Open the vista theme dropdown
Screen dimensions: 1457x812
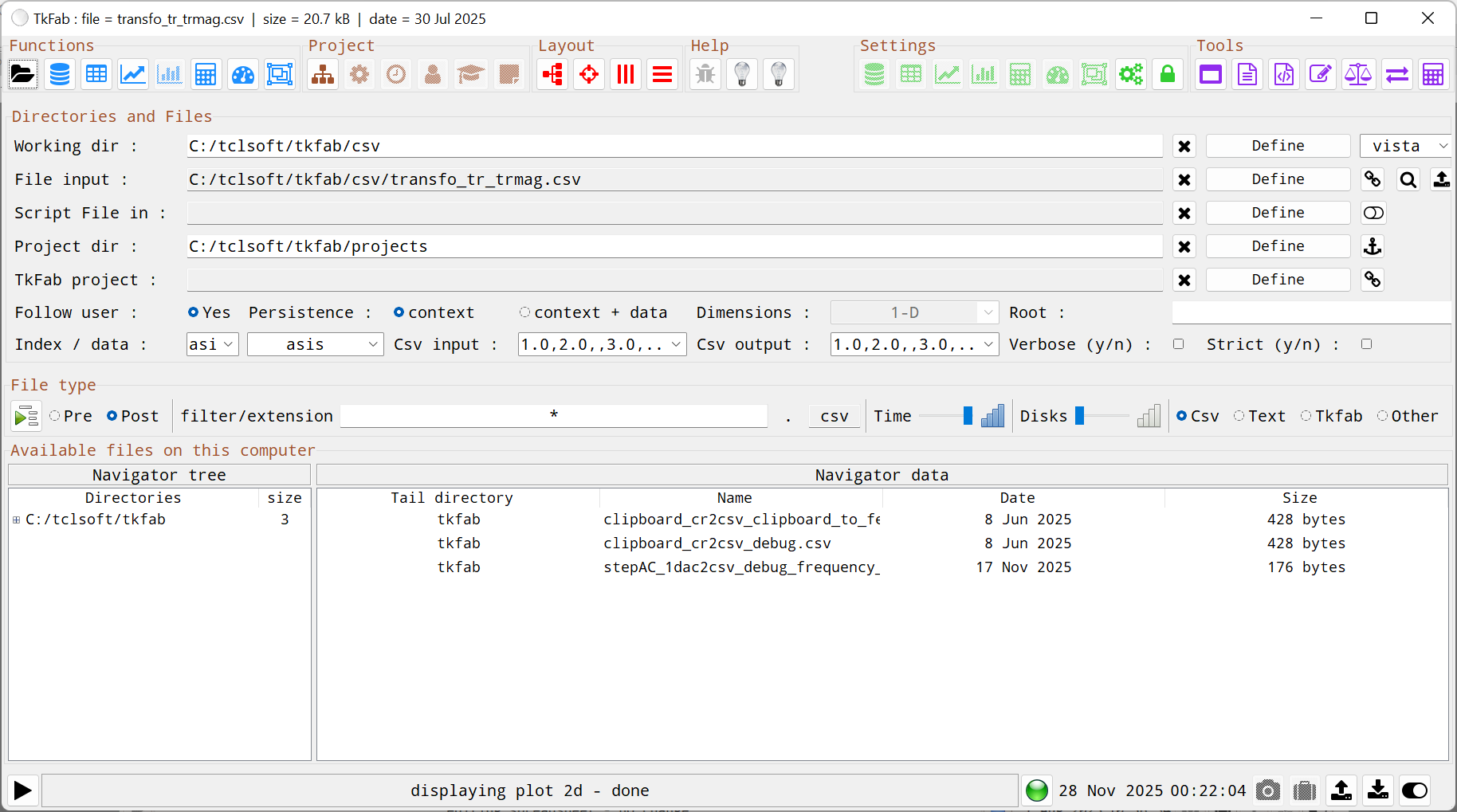click(1406, 146)
